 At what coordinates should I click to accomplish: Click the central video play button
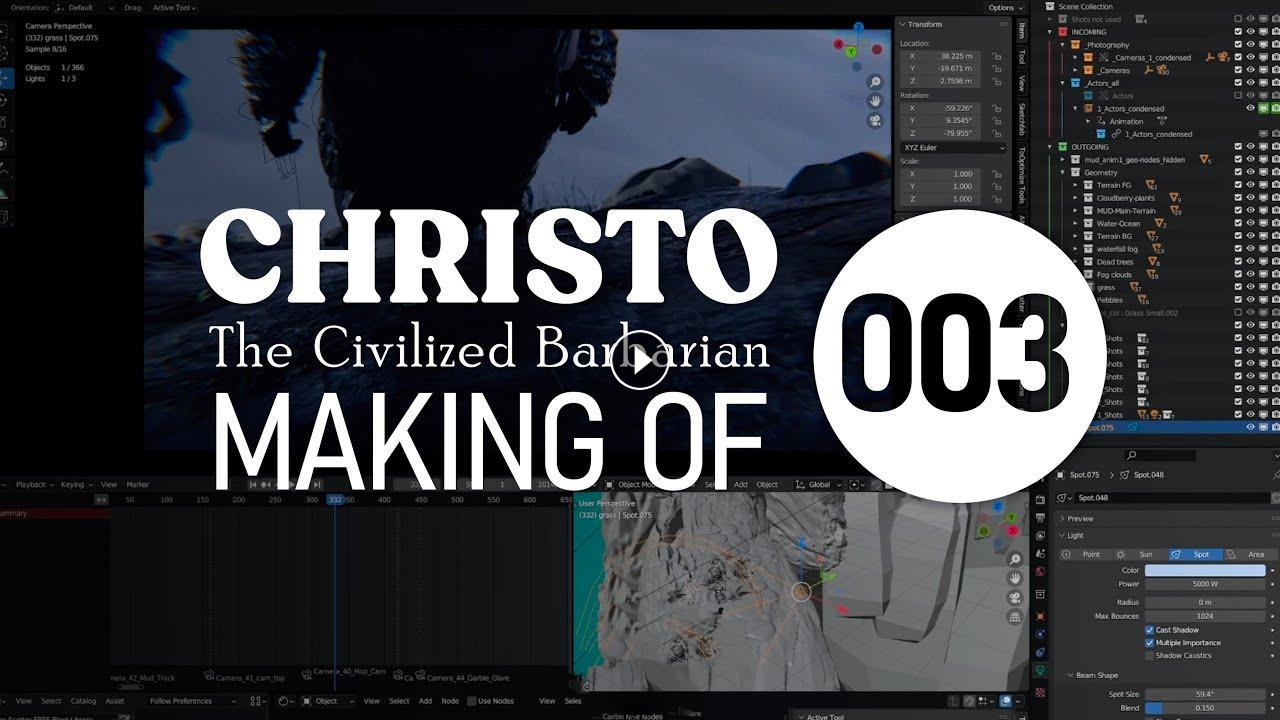pyautogui.click(x=639, y=361)
